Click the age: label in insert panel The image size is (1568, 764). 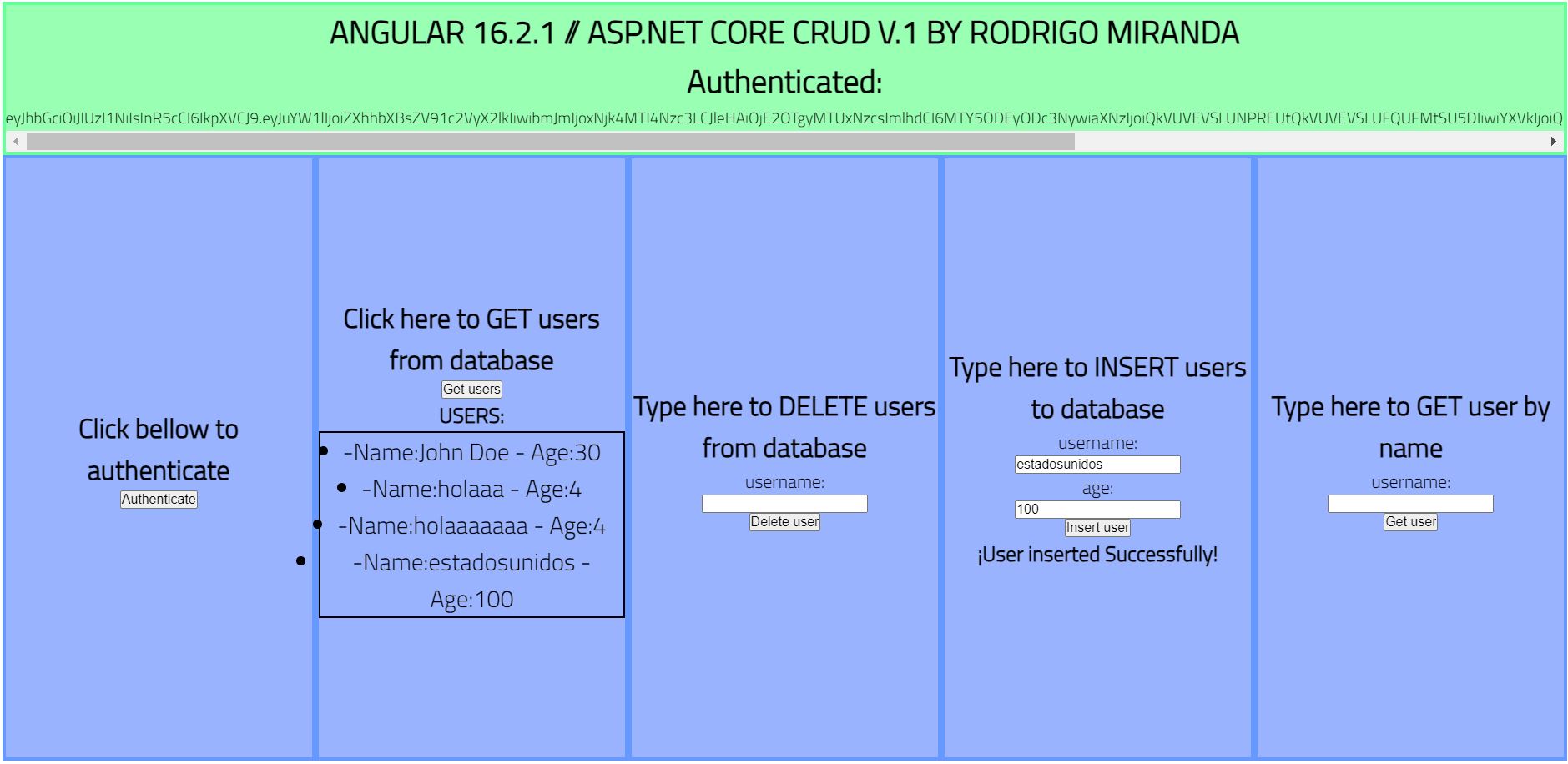point(1097,489)
